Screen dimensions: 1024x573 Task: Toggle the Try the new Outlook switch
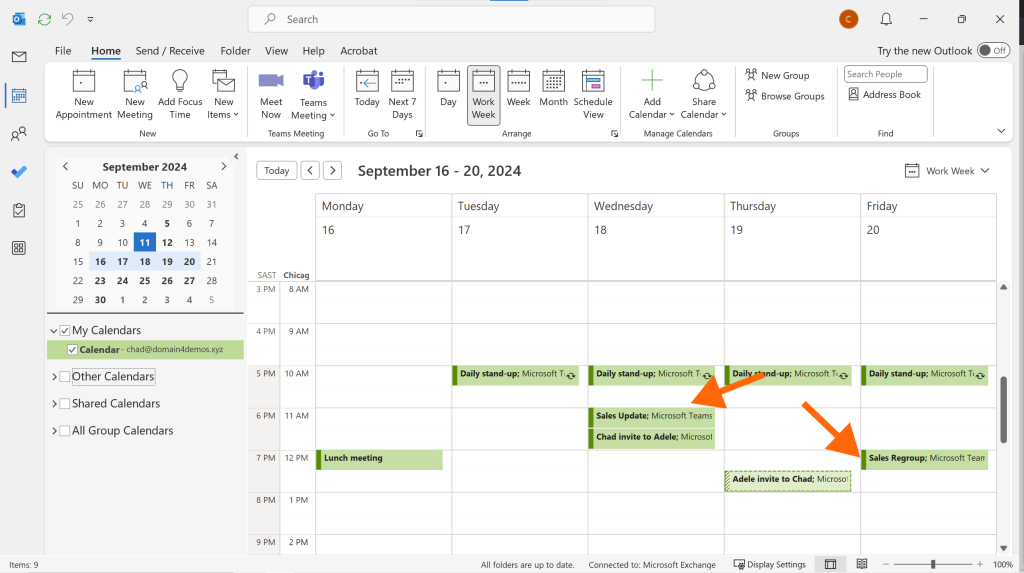993,50
